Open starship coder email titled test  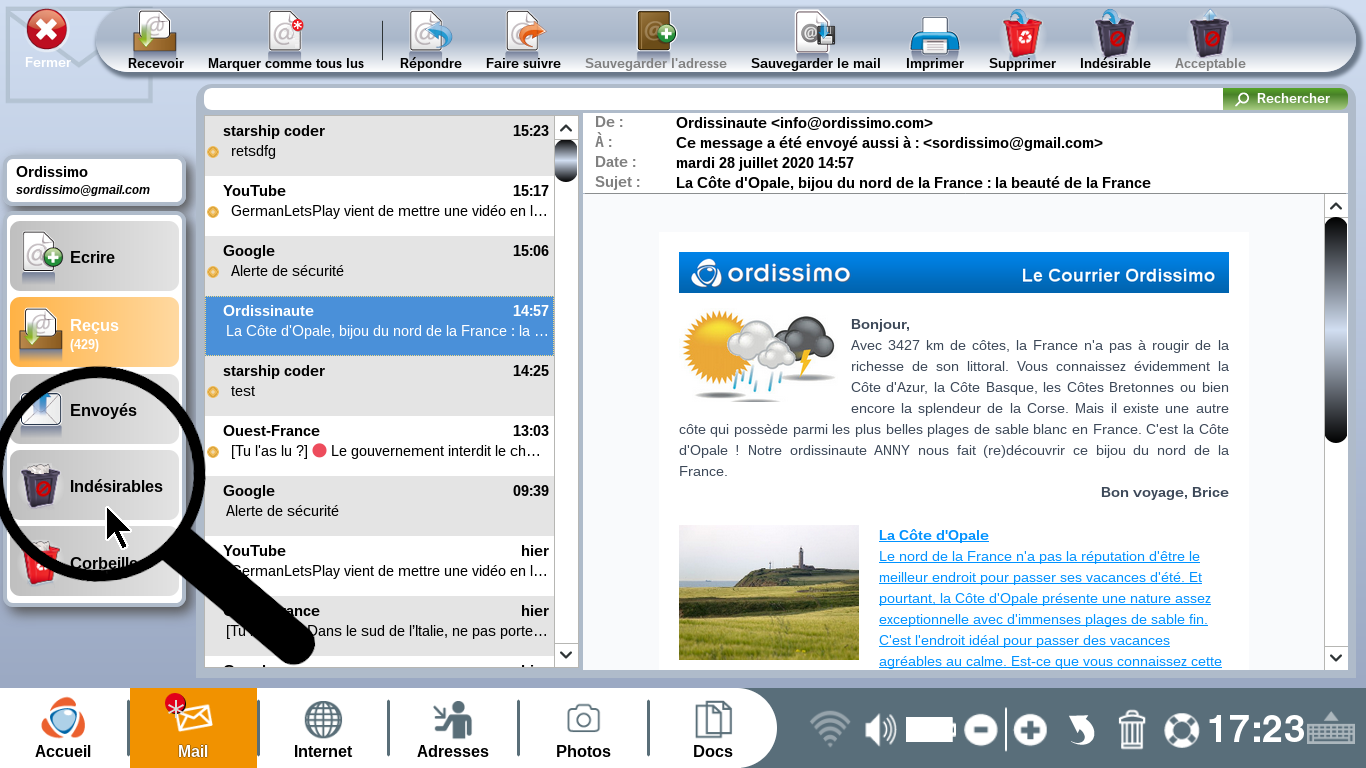[x=379, y=386]
